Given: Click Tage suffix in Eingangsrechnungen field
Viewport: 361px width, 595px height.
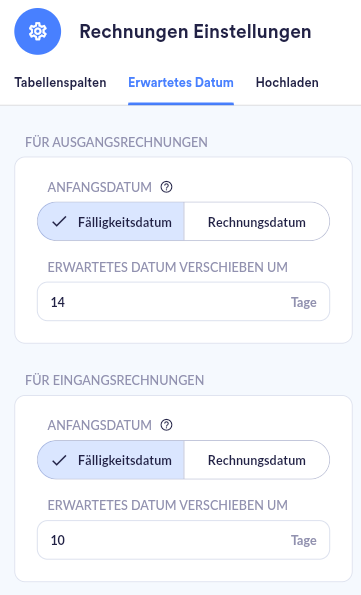Looking at the screenshot, I should (304, 540).
